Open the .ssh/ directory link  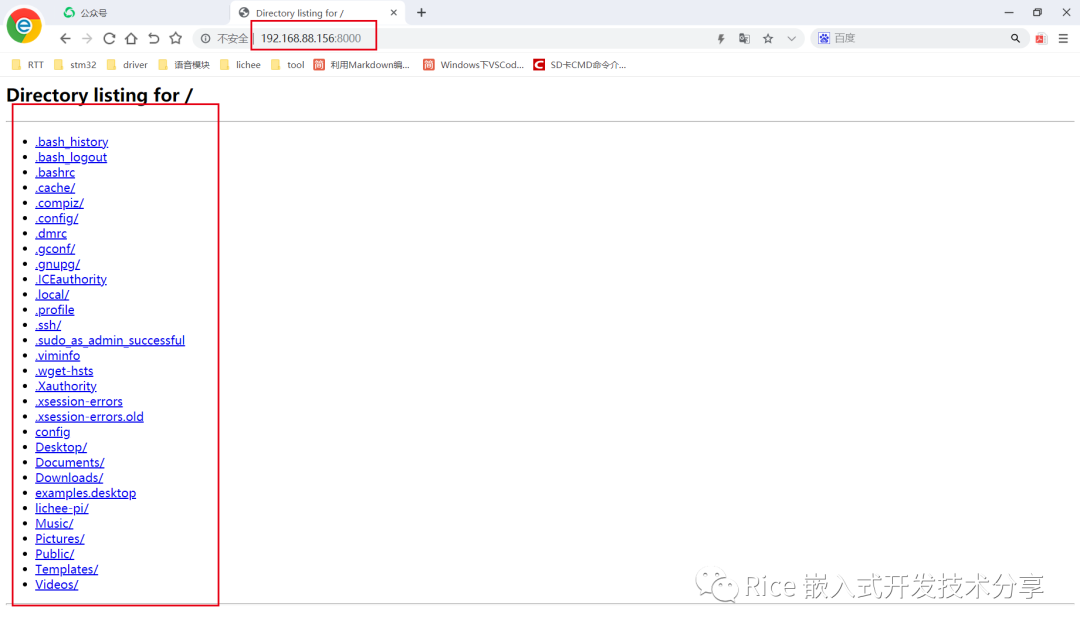pyautogui.click(x=48, y=325)
